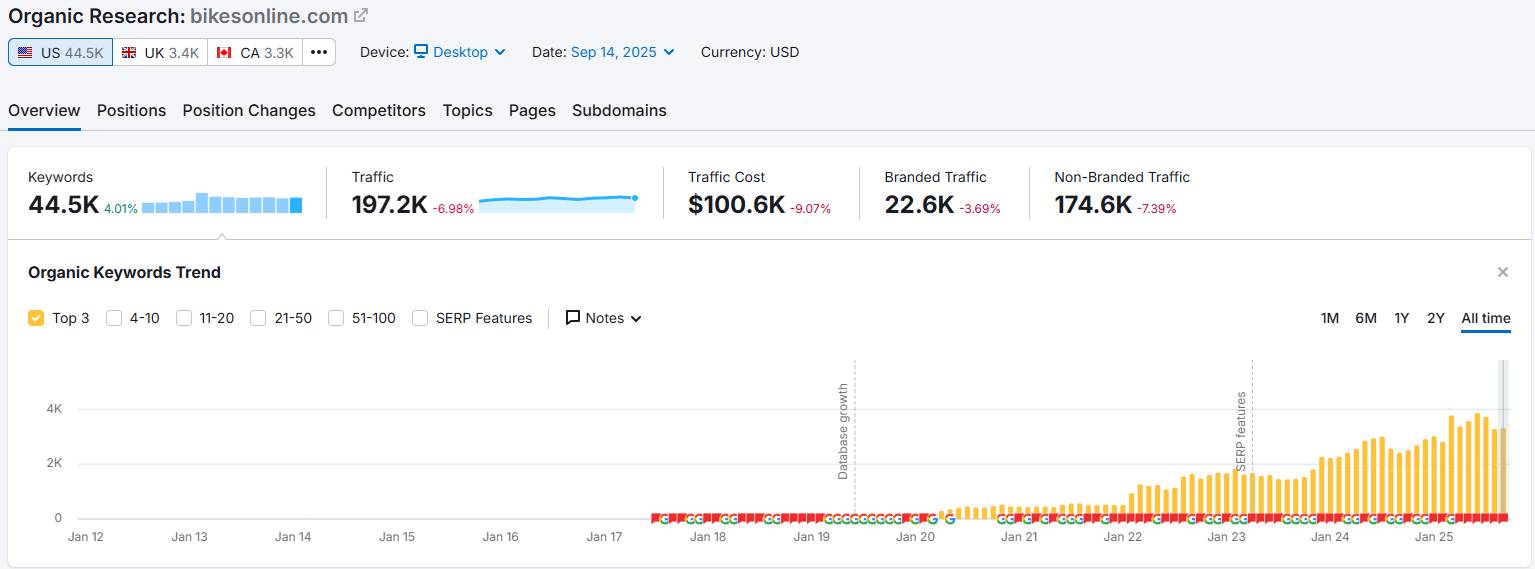
Task: Open the Date Sep 14, 2025 dropdown
Action: tap(622, 52)
